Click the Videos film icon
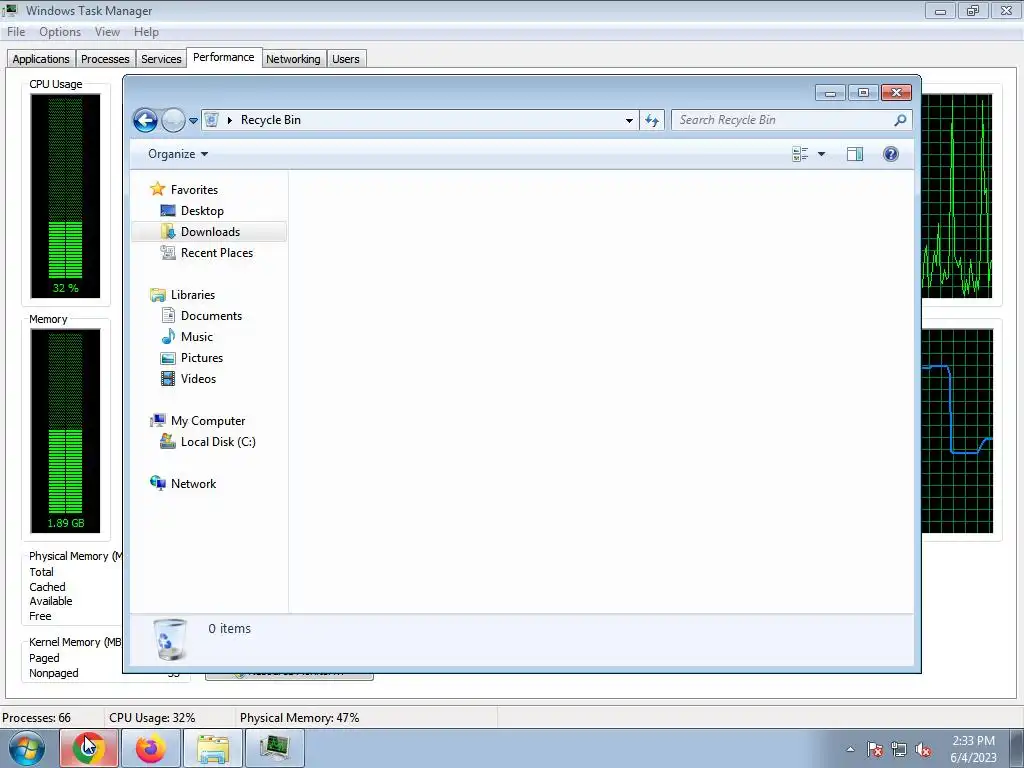 pos(168,379)
